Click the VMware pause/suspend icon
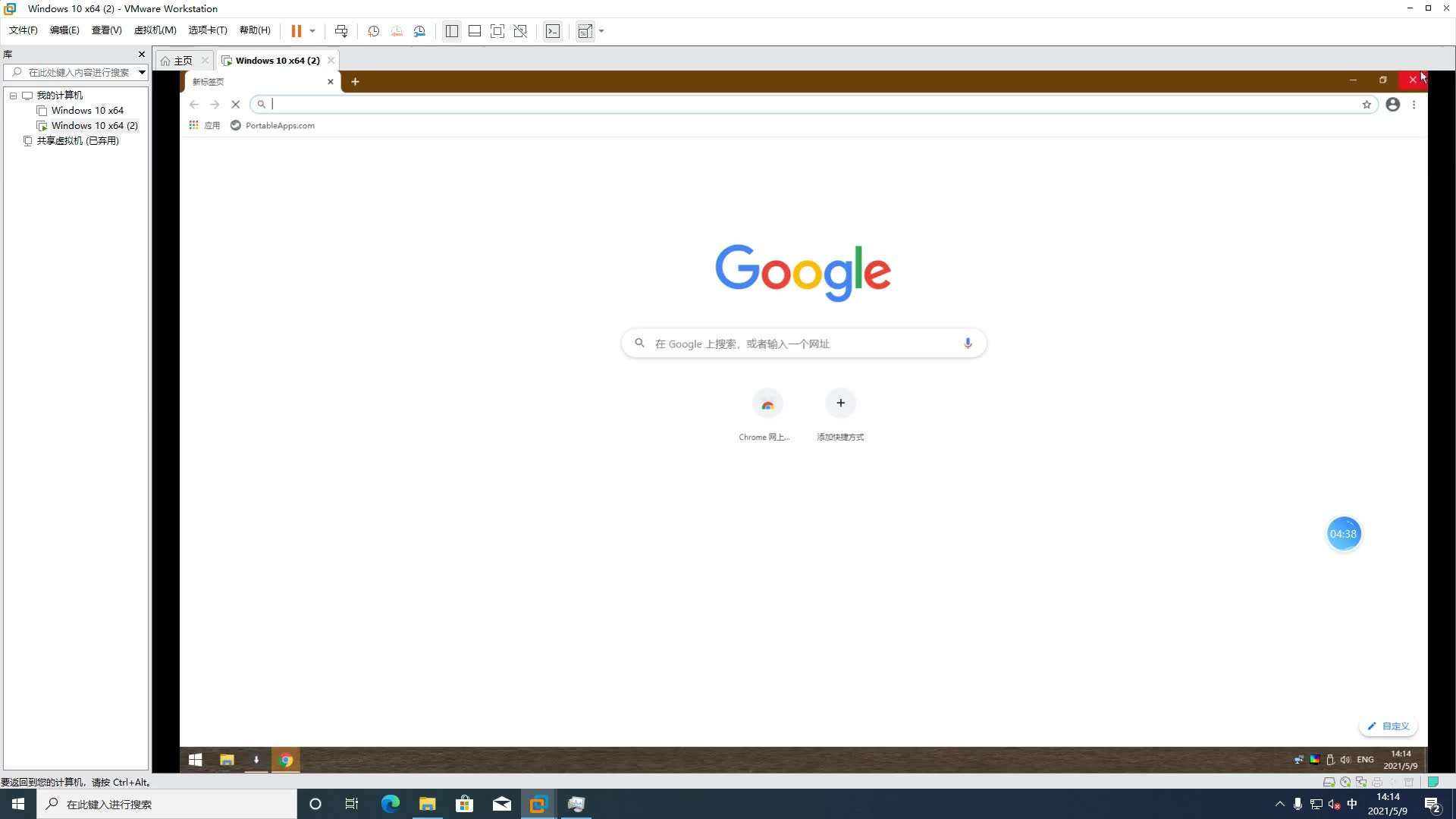This screenshot has width=1456, height=819. [x=296, y=31]
